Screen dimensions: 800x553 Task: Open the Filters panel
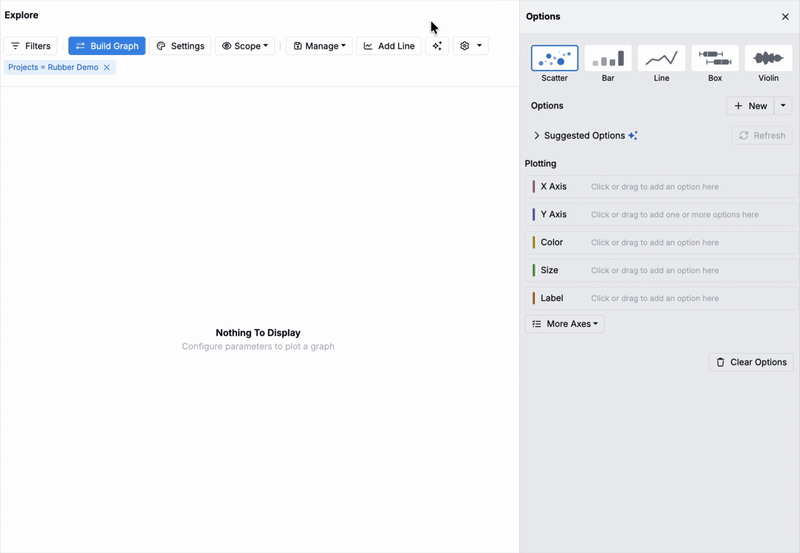coord(31,46)
